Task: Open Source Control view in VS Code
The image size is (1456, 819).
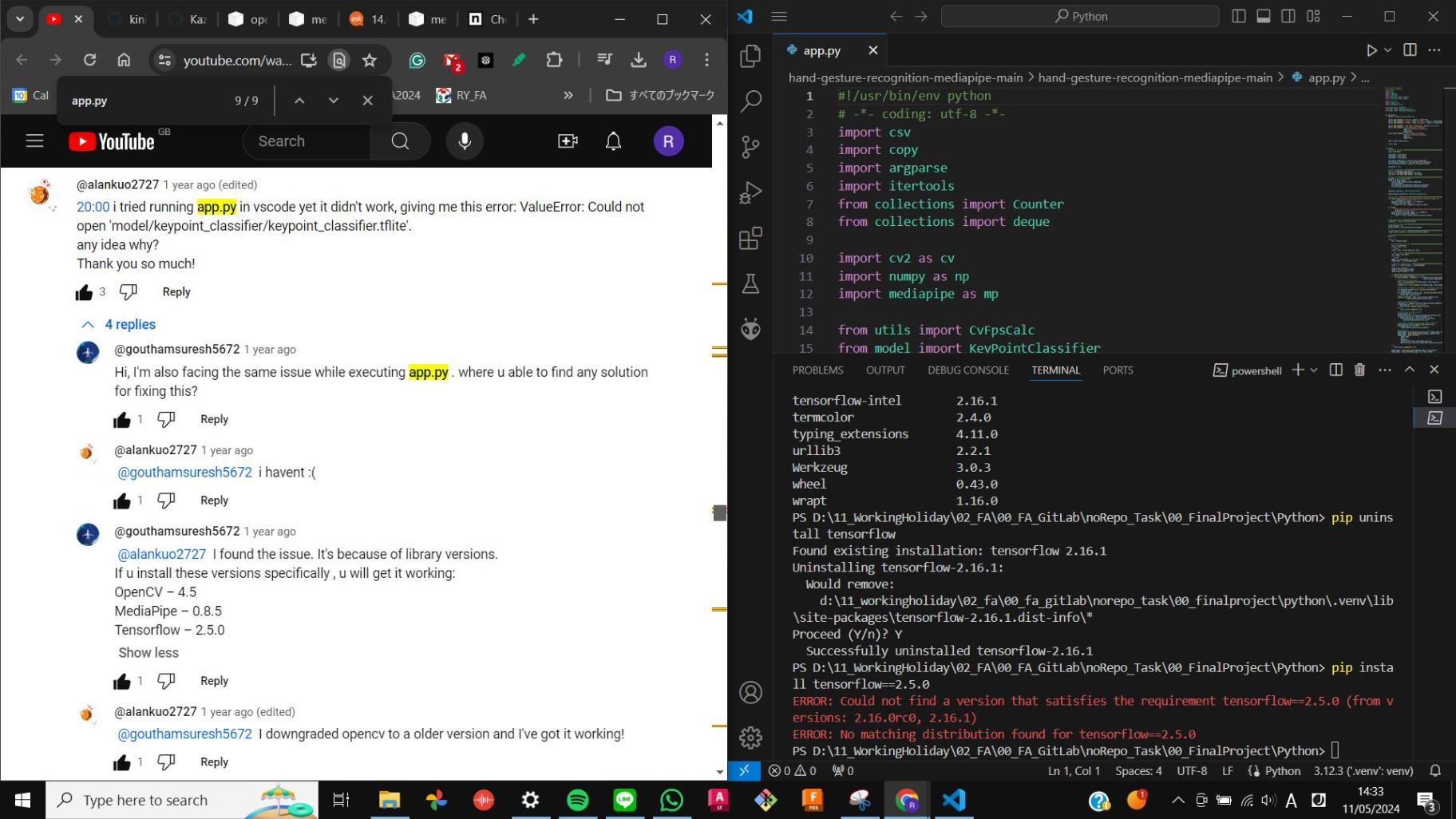Action: click(750, 147)
